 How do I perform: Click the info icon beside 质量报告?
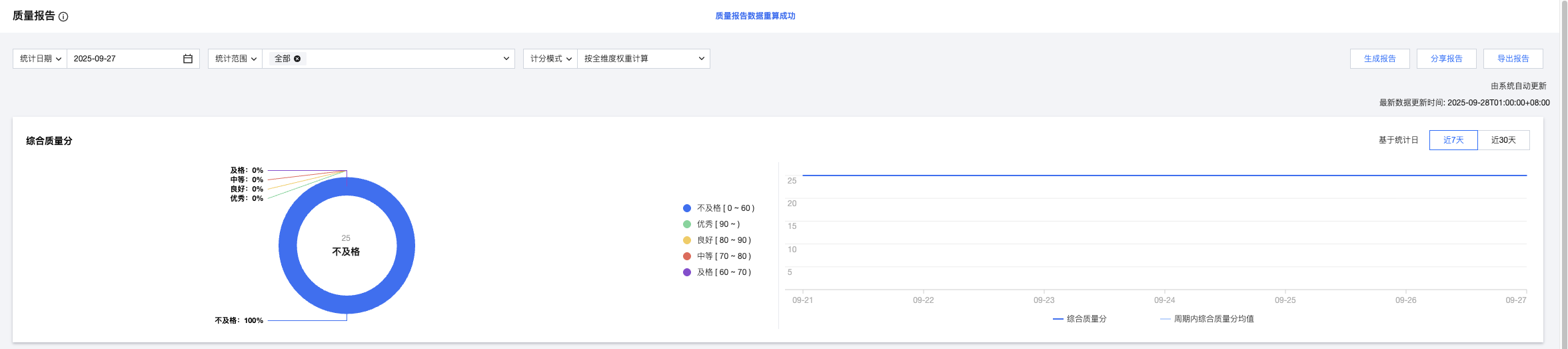[63, 17]
